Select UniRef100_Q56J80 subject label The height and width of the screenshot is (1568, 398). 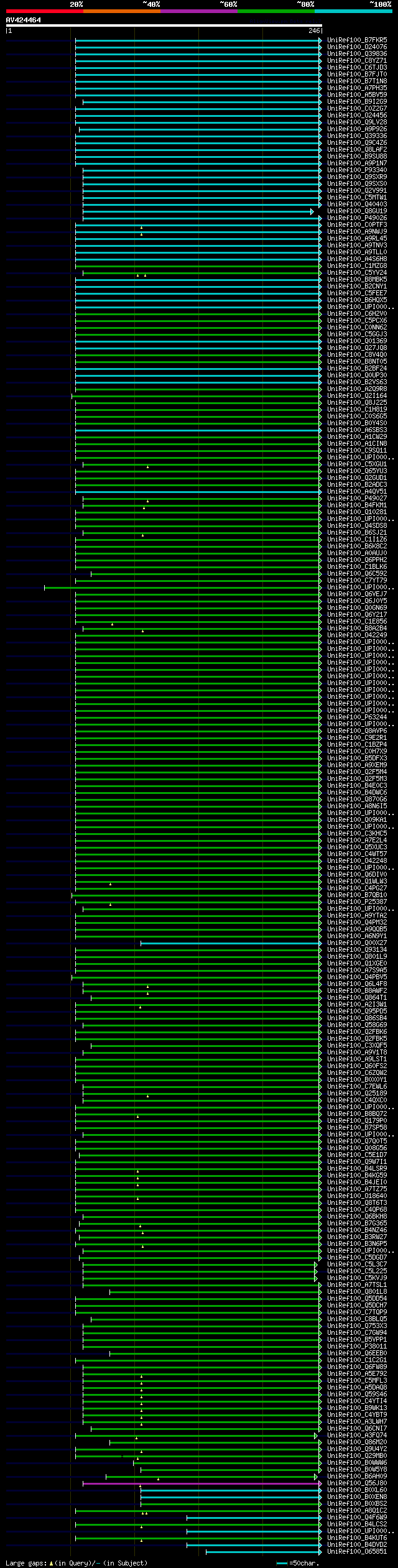(357, 1483)
